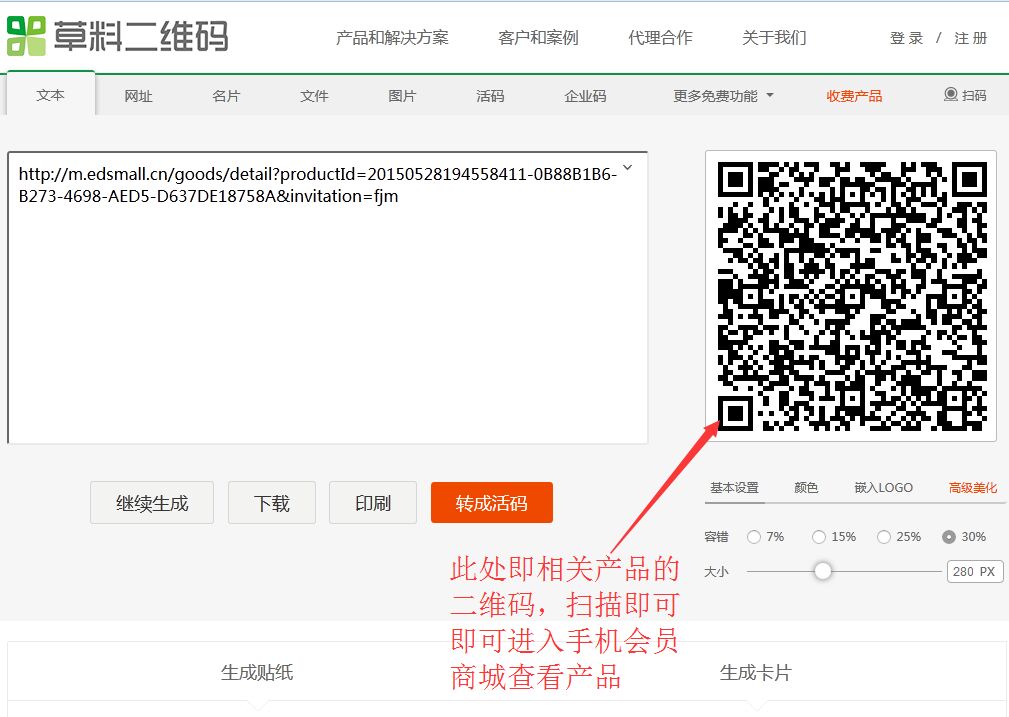This screenshot has width=1009, height=717.
Task: Open the 客户和案例 menu
Action: tap(538, 38)
